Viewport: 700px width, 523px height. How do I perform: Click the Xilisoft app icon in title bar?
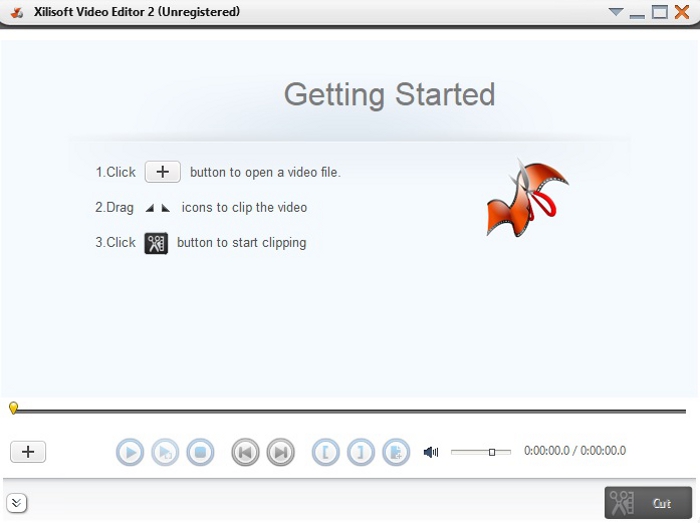pos(17,12)
